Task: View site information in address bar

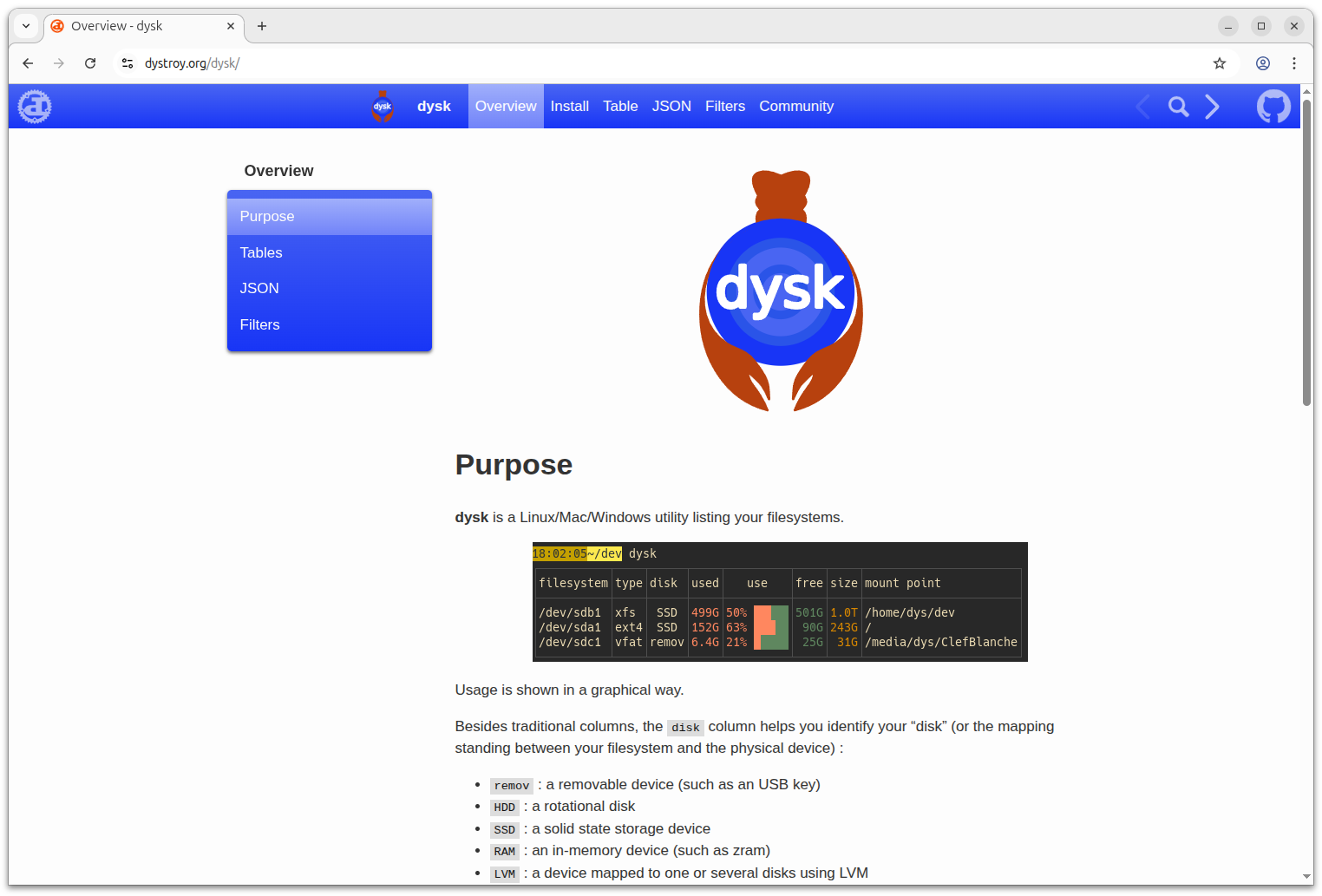Action: point(128,63)
